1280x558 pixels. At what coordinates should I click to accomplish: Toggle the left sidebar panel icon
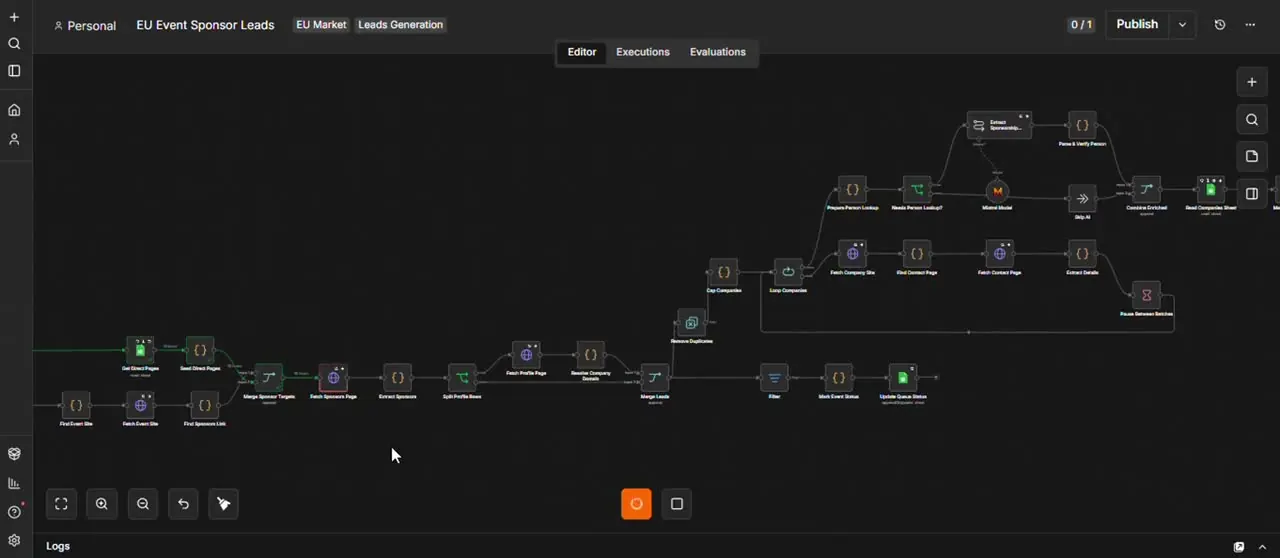click(14, 71)
